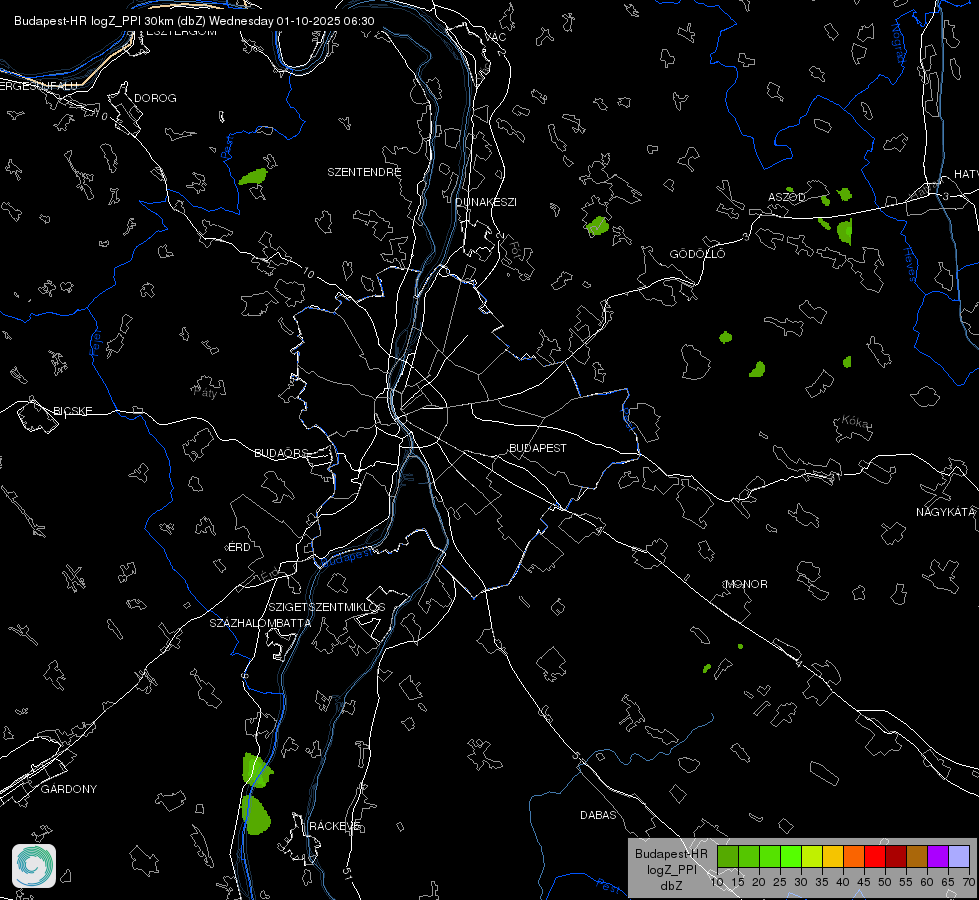Click the blue Budapest boundary label near Érd

348,556
